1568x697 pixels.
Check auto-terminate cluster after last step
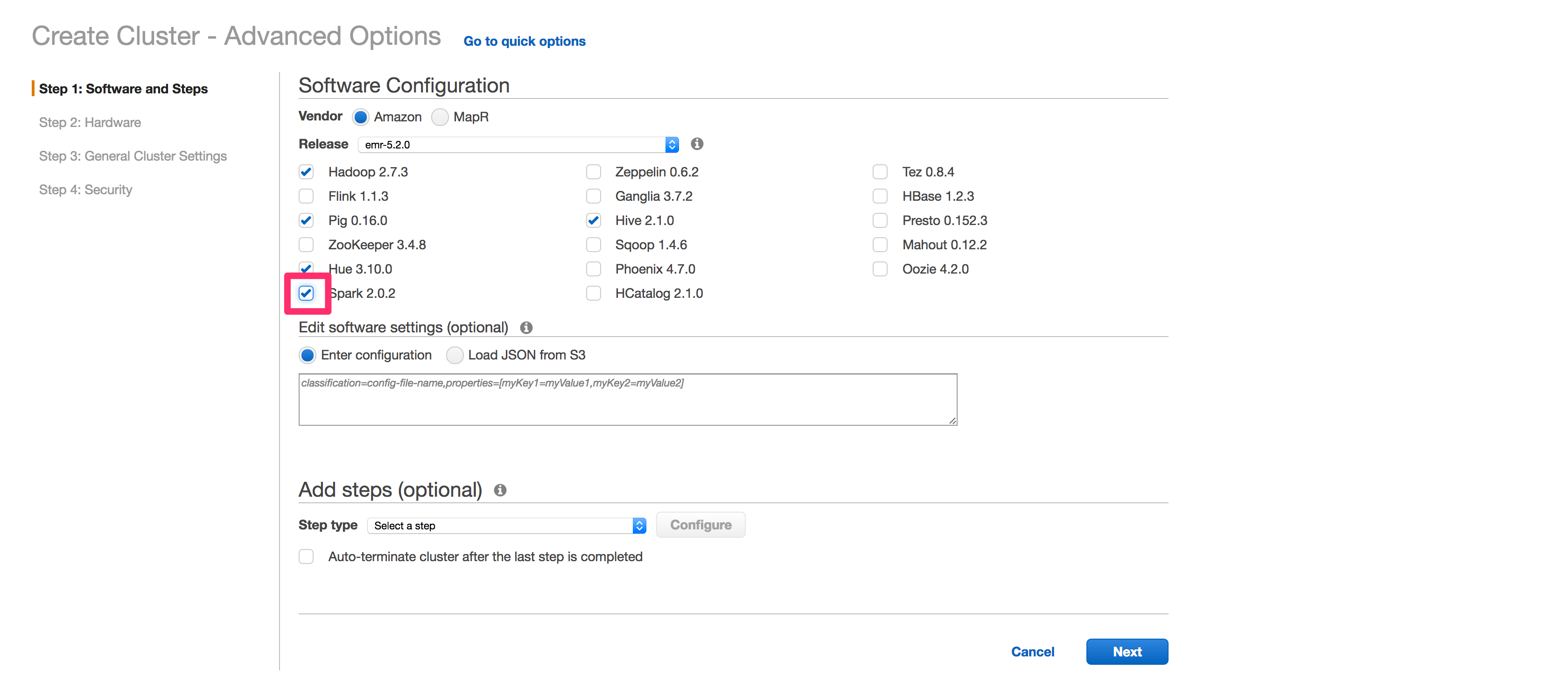tap(306, 556)
